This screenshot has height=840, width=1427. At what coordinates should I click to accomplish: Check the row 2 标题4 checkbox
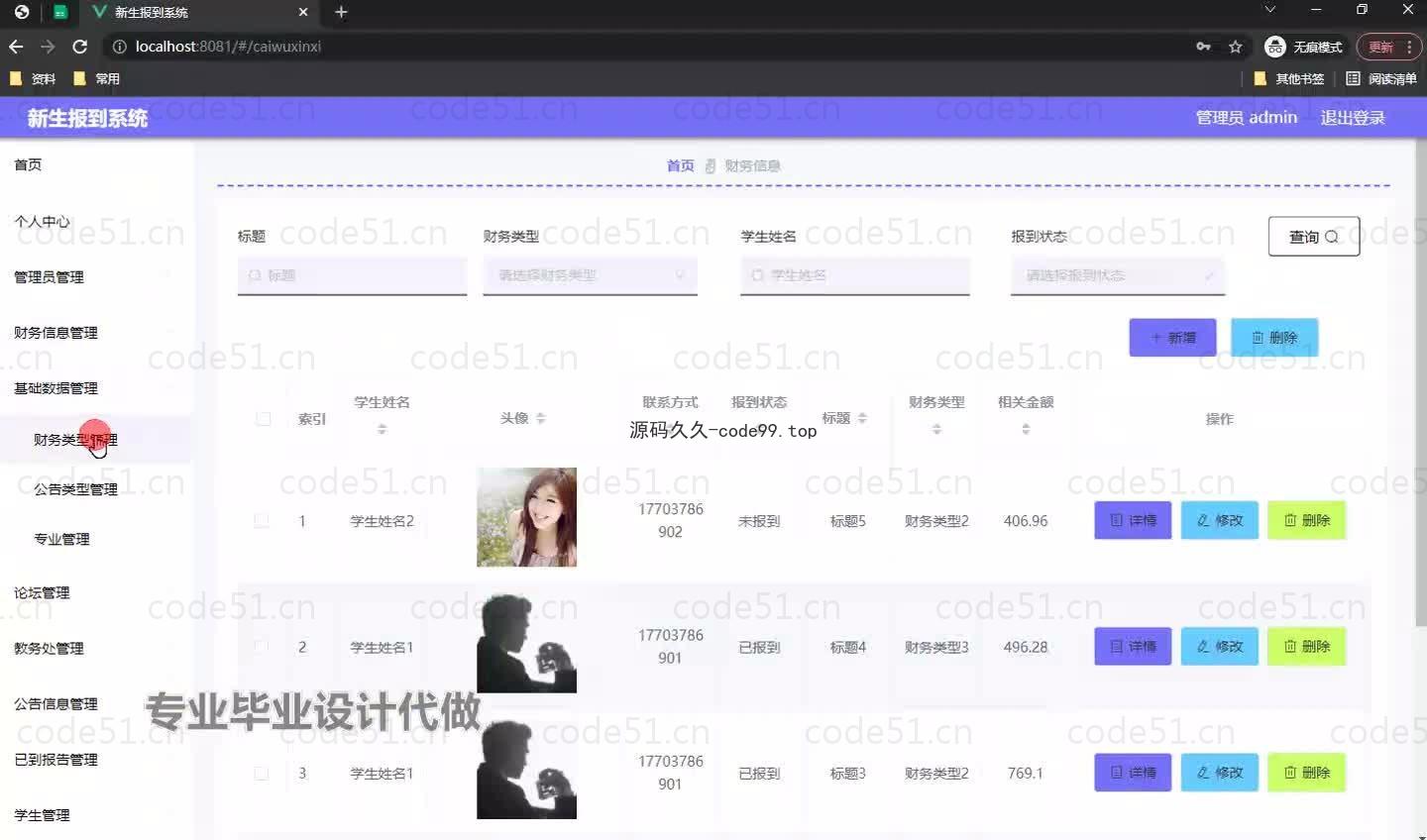[x=262, y=647]
